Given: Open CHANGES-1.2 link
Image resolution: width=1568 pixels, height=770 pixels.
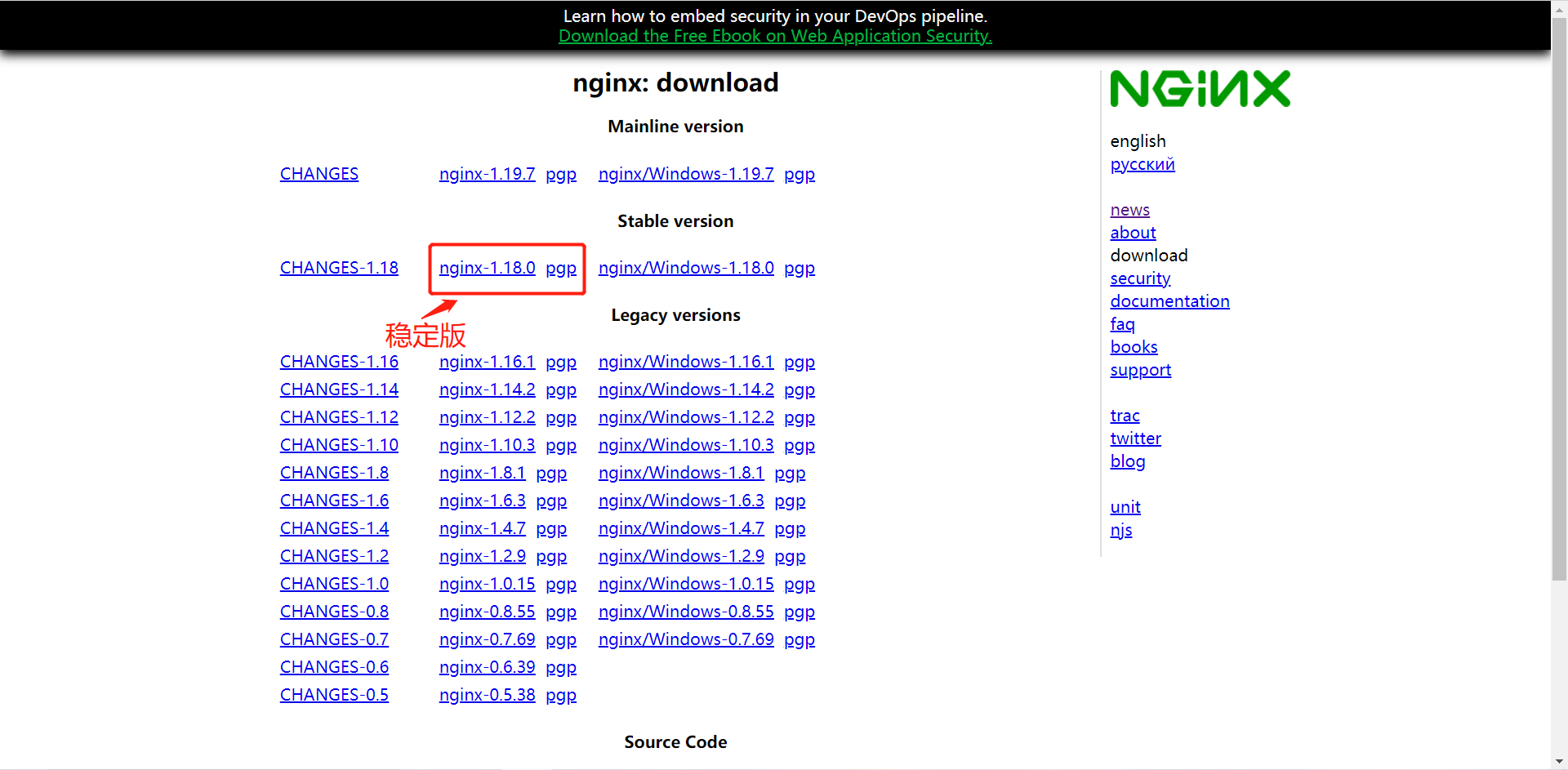Looking at the screenshot, I should pos(334,556).
